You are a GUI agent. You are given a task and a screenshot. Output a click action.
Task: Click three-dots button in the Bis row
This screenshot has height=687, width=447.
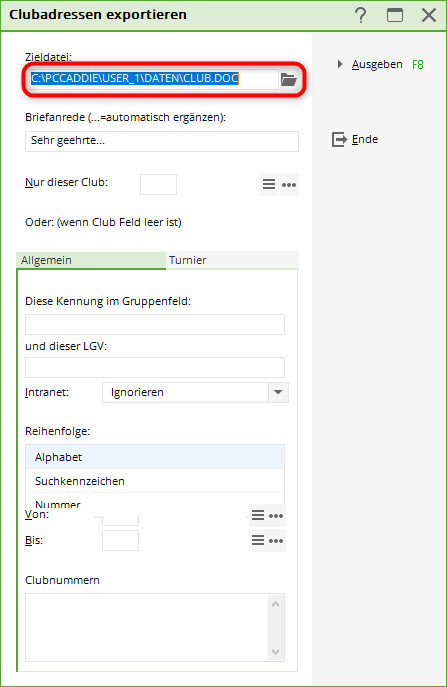tap(276, 541)
